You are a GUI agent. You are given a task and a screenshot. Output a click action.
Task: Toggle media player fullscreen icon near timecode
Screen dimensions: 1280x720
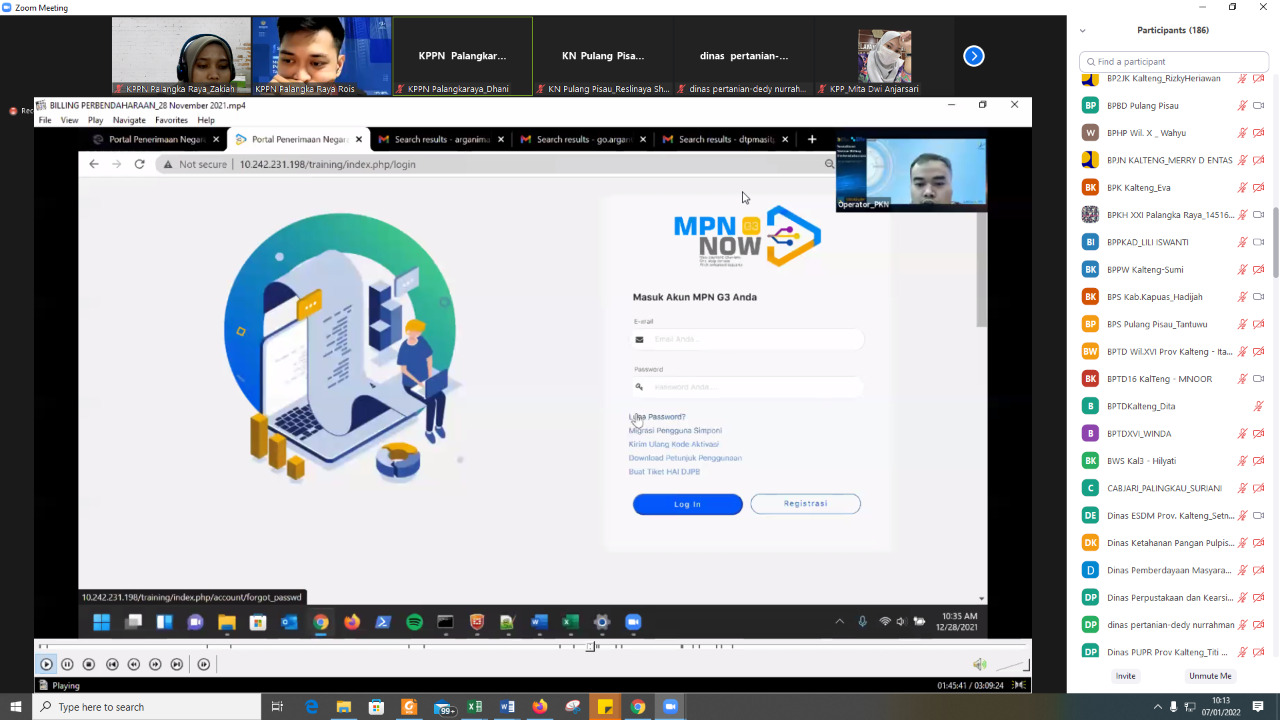tap(1019, 685)
